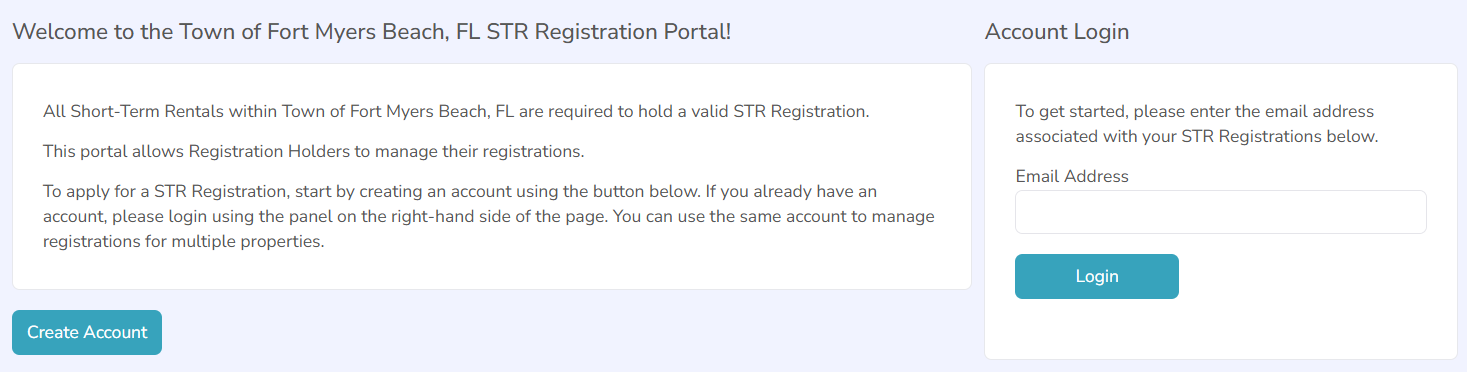Click the Create Account button
1467x372 pixels.
[x=87, y=332]
